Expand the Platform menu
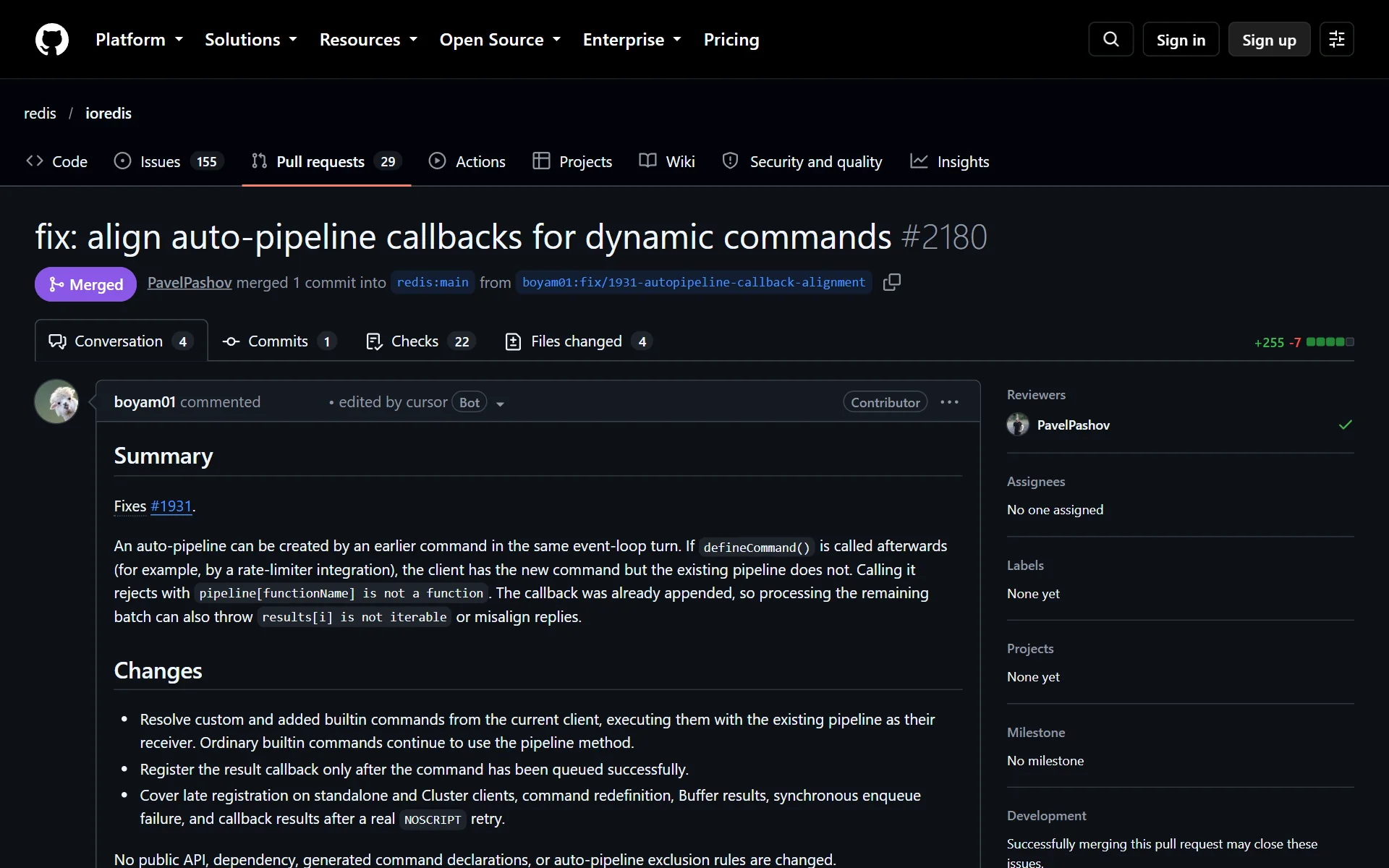The image size is (1389, 868). click(139, 40)
